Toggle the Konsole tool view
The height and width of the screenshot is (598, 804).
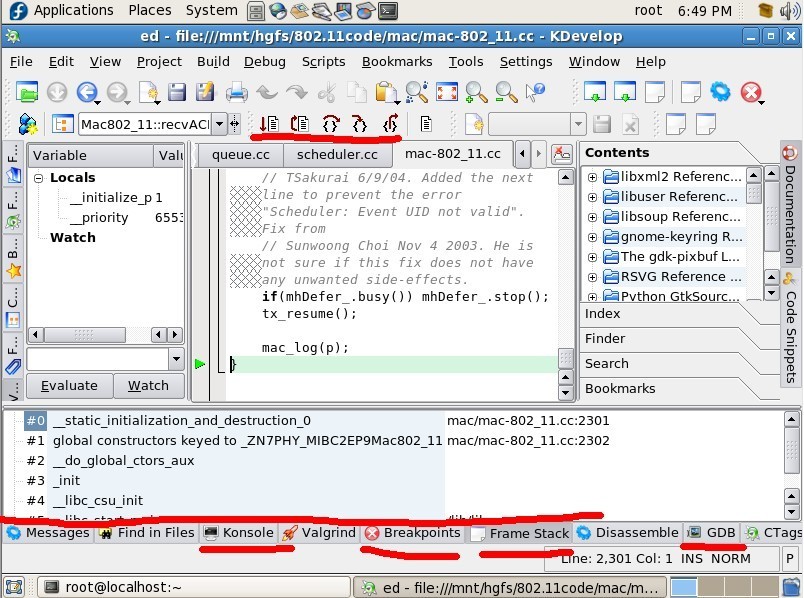240,533
